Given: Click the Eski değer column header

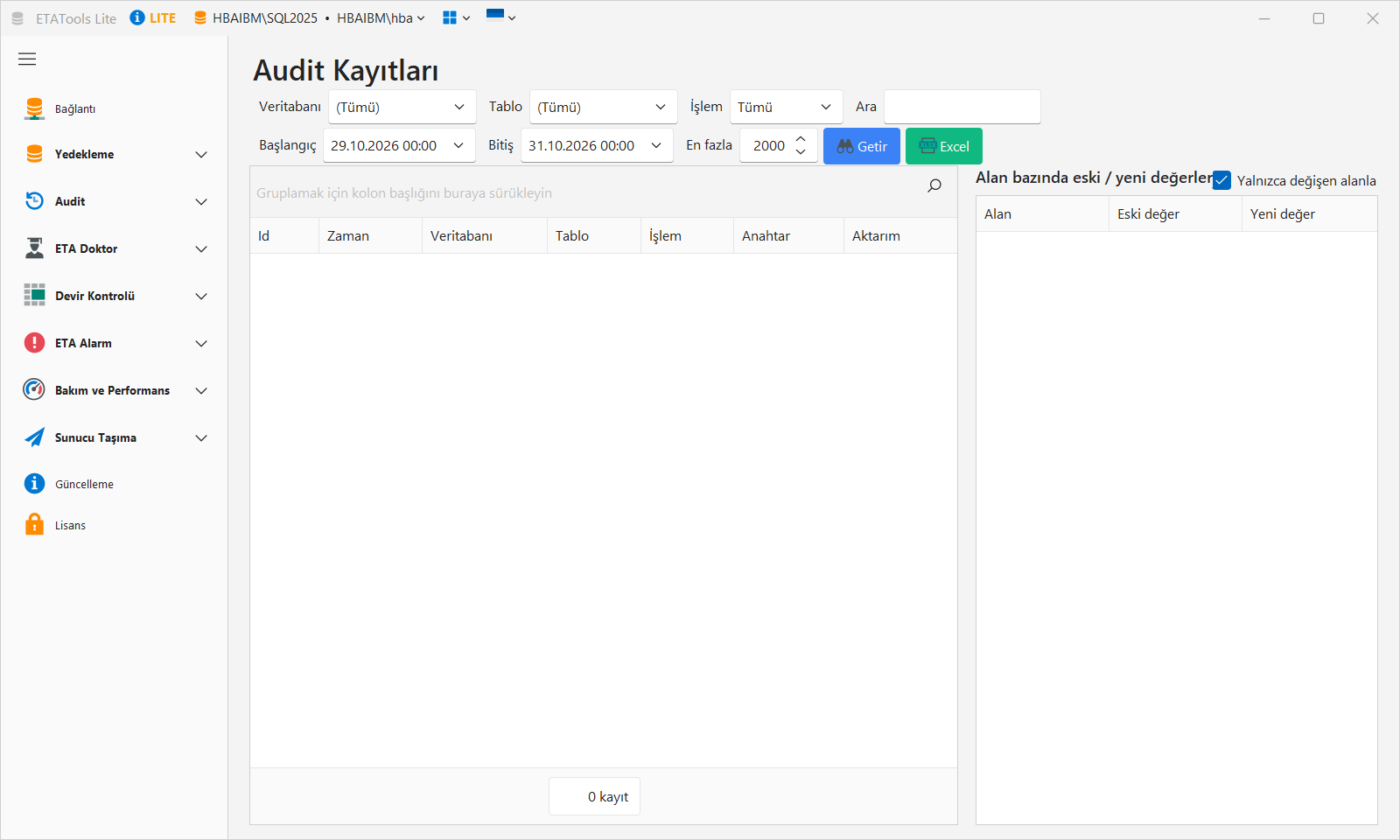Looking at the screenshot, I should 1175,214.
